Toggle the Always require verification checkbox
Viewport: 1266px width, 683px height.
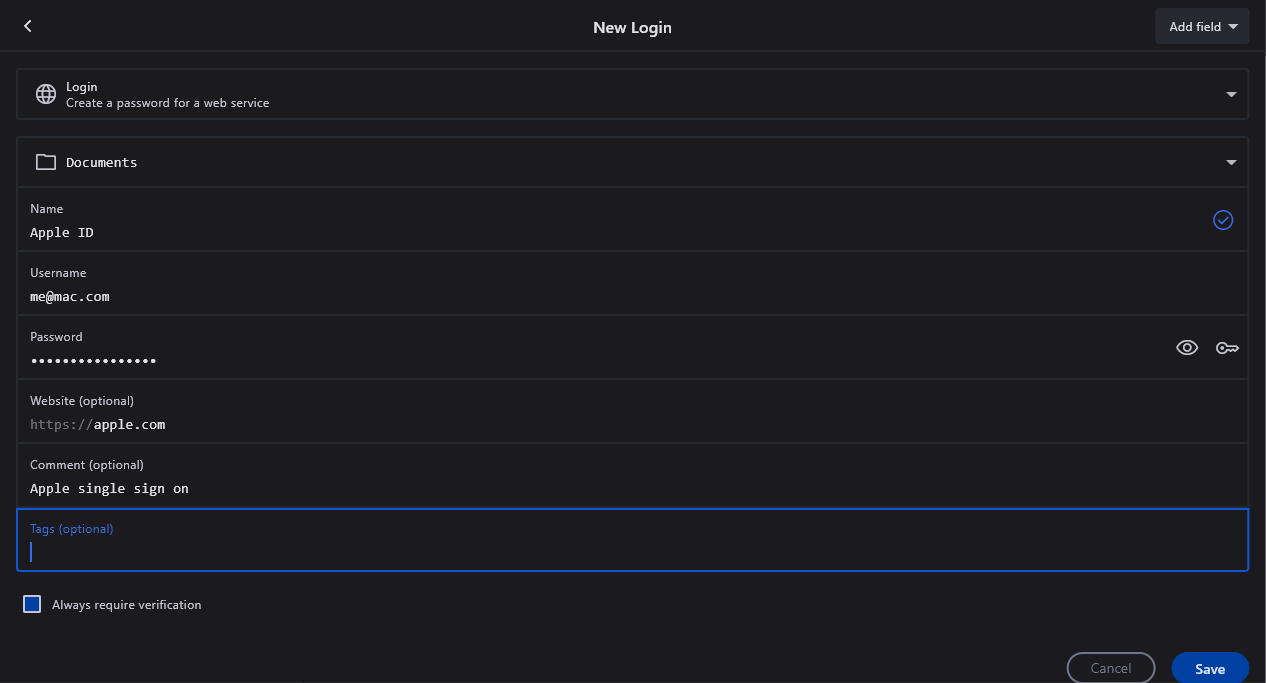32,604
